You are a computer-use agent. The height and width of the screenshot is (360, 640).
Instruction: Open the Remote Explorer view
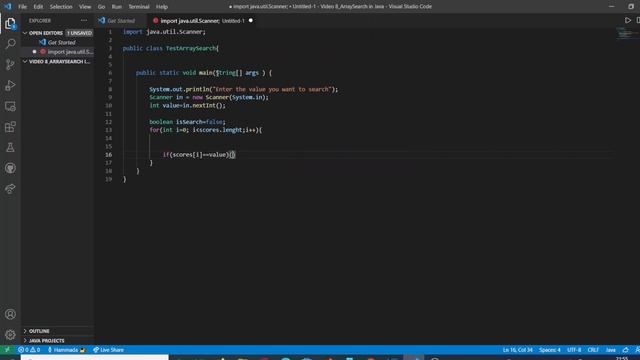[x=10, y=106]
